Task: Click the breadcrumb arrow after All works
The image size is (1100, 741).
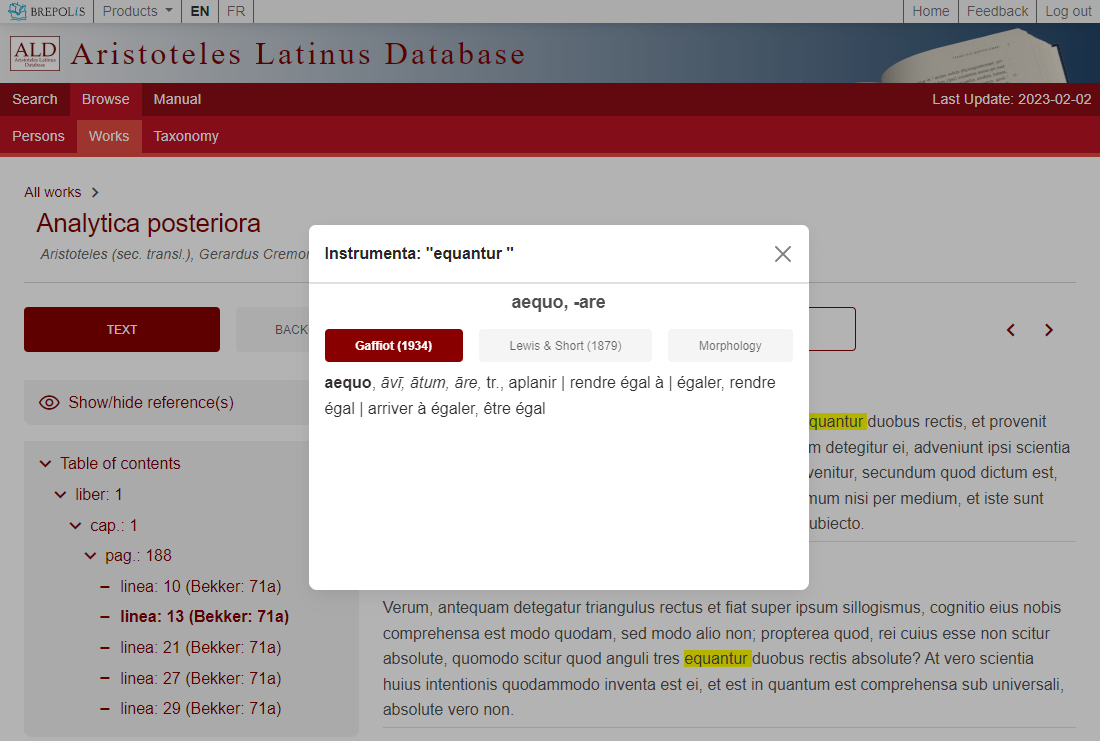Action: click(x=94, y=192)
